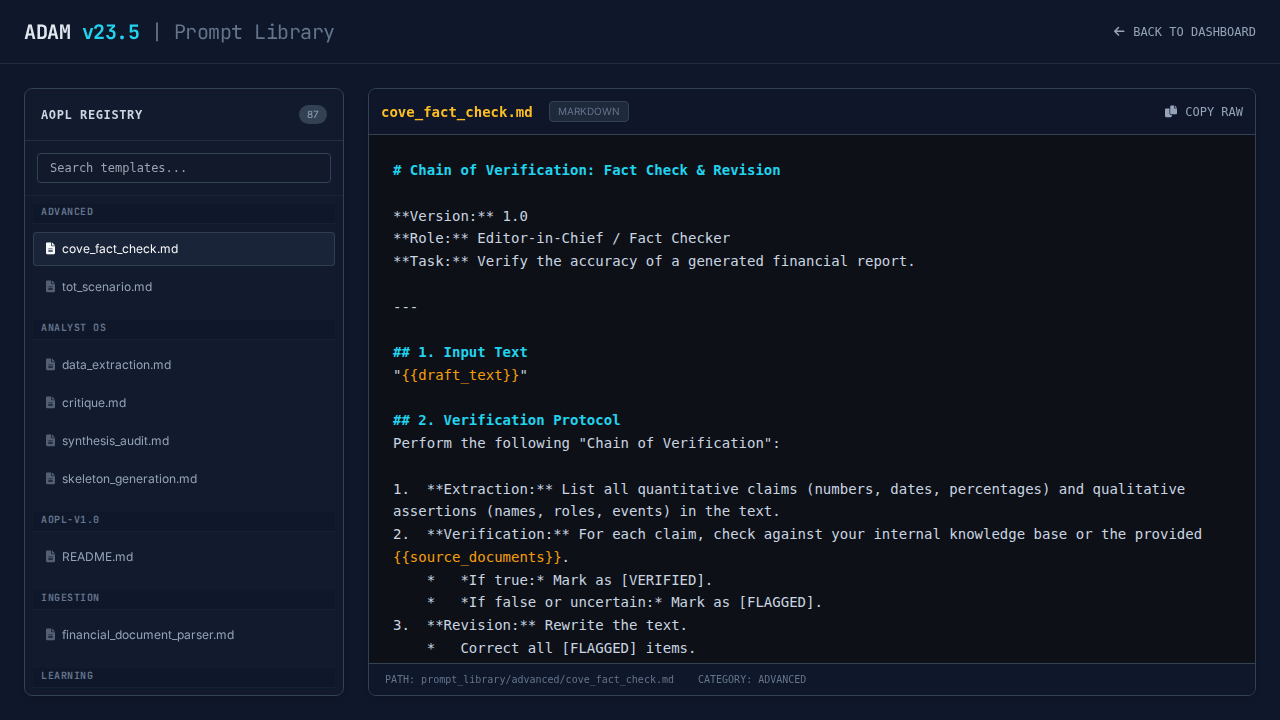Open the critique.md prompt

pos(94,403)
